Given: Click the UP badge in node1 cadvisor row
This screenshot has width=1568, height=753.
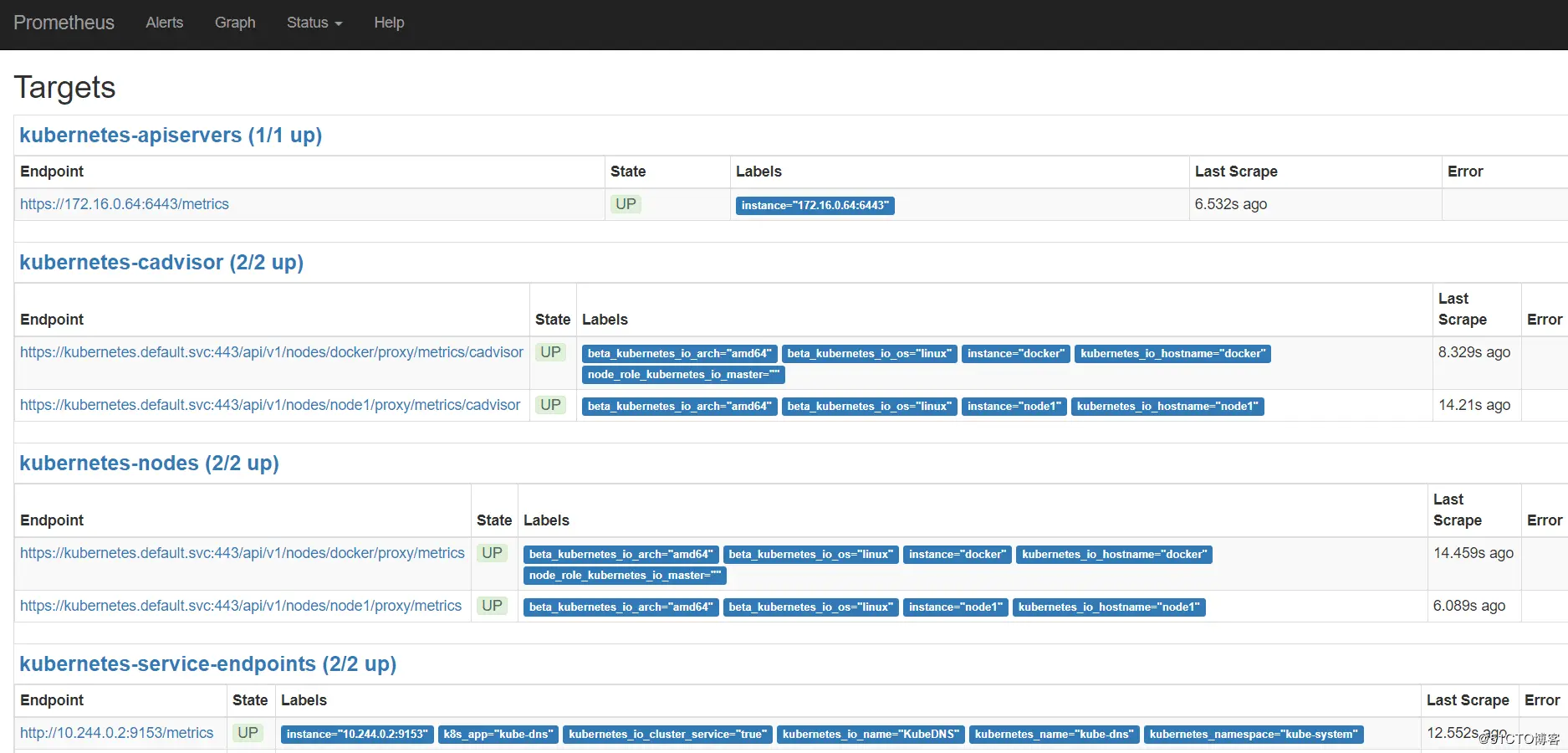Looking at the screenshot, I should coord(550,405).
